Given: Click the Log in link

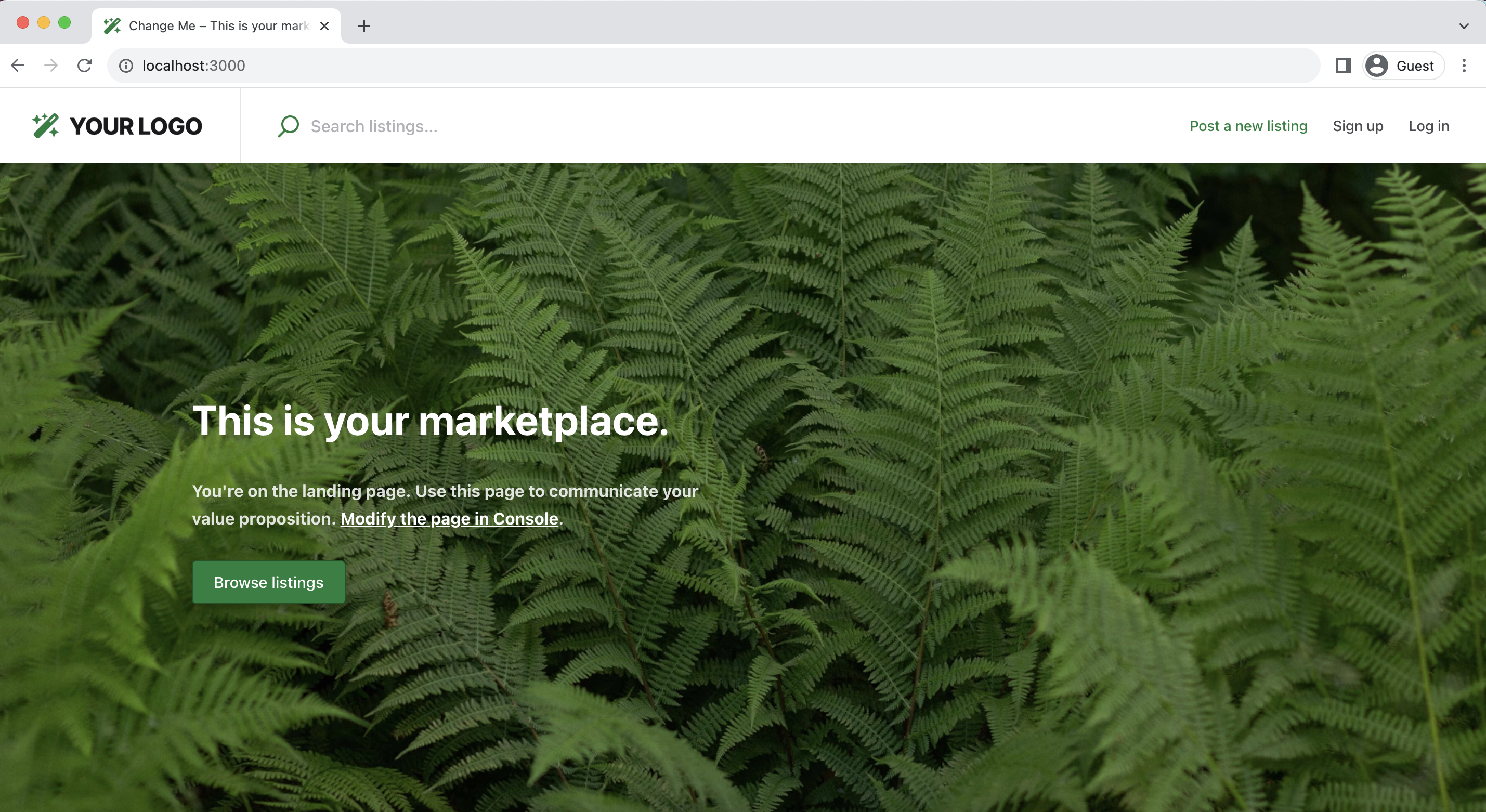Looking at the screenshot, I should coord(1429,126).
